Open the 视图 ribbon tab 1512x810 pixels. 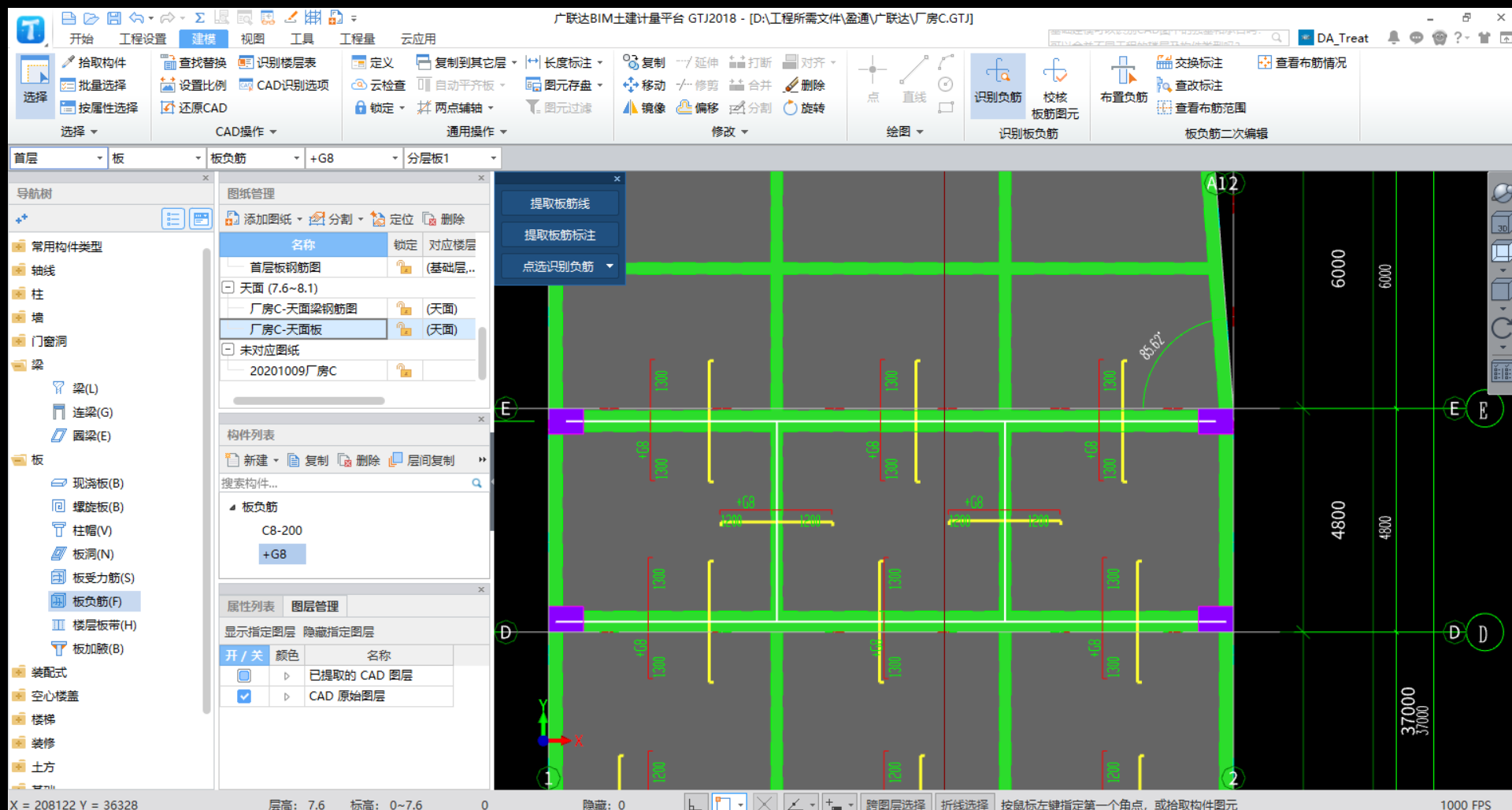click(x=252, y=39)
